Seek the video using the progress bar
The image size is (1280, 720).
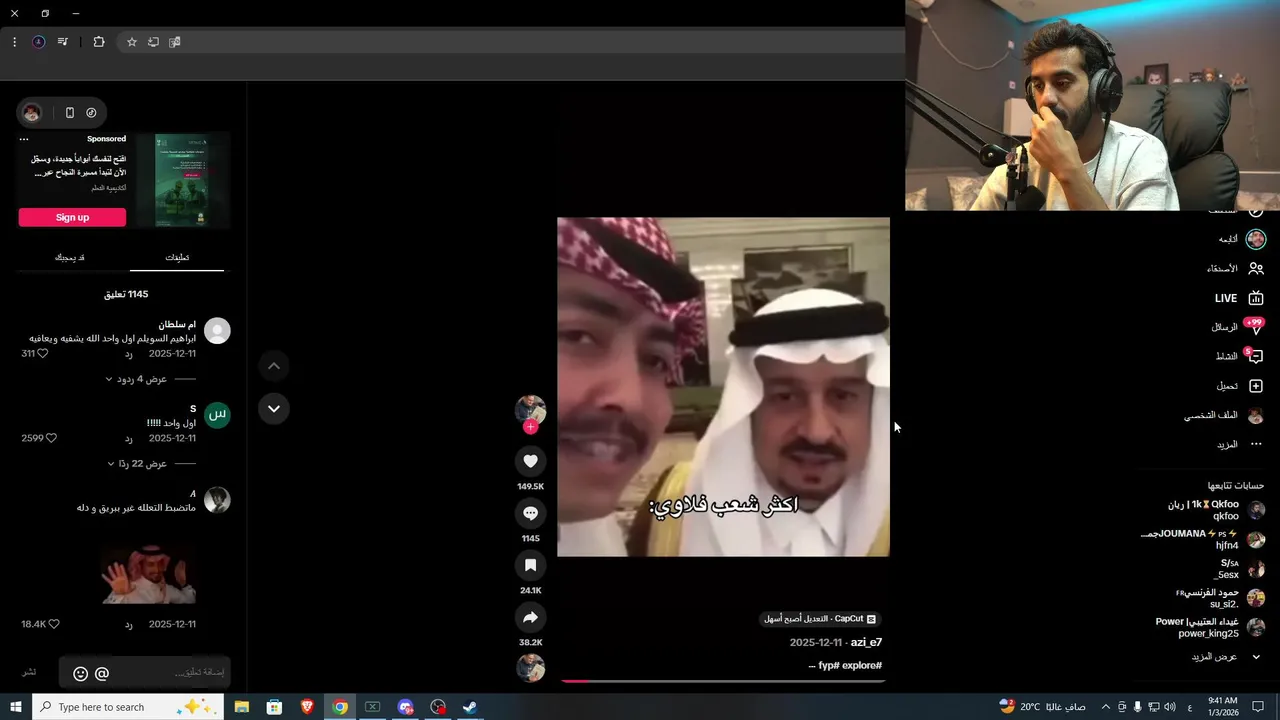point(723,681)
